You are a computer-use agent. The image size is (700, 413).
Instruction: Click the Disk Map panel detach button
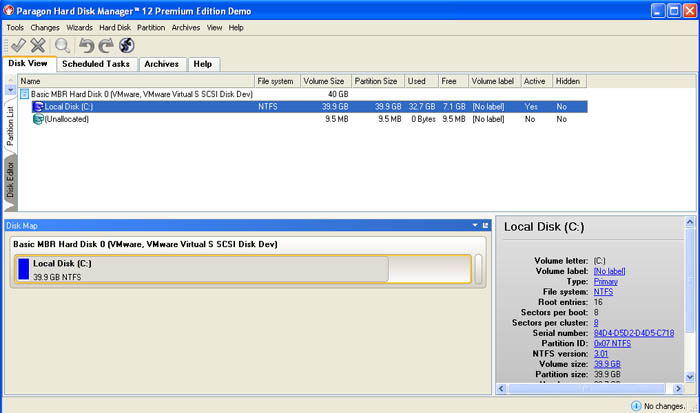click(x=486, y=225)
